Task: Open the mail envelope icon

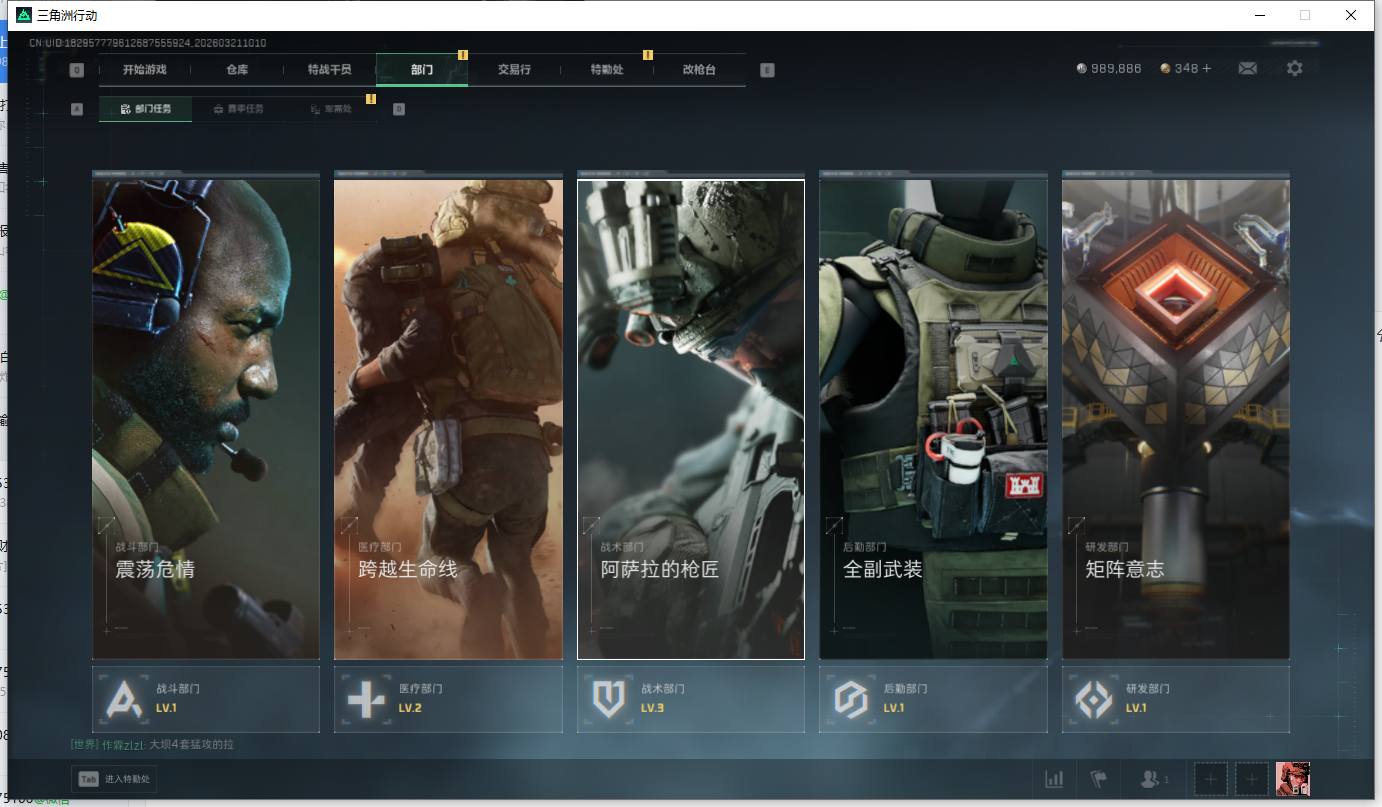Action: 1247,69
